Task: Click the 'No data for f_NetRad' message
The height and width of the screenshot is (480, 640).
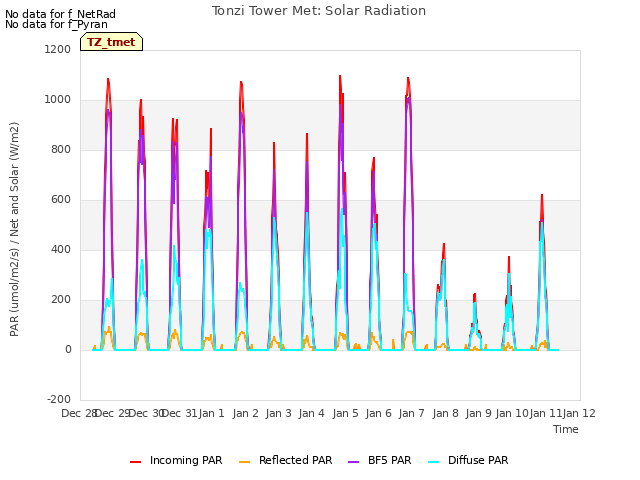Action: tap(60, 14)
